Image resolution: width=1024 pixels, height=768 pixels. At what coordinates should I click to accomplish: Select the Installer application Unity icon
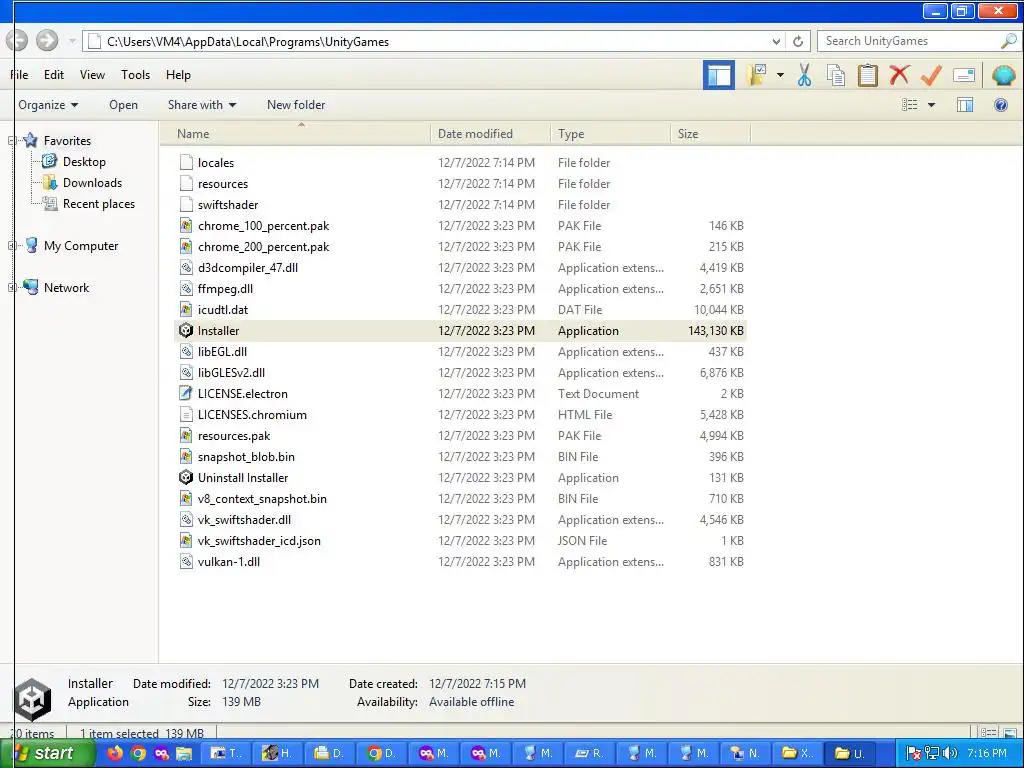[x=186, y=330]
